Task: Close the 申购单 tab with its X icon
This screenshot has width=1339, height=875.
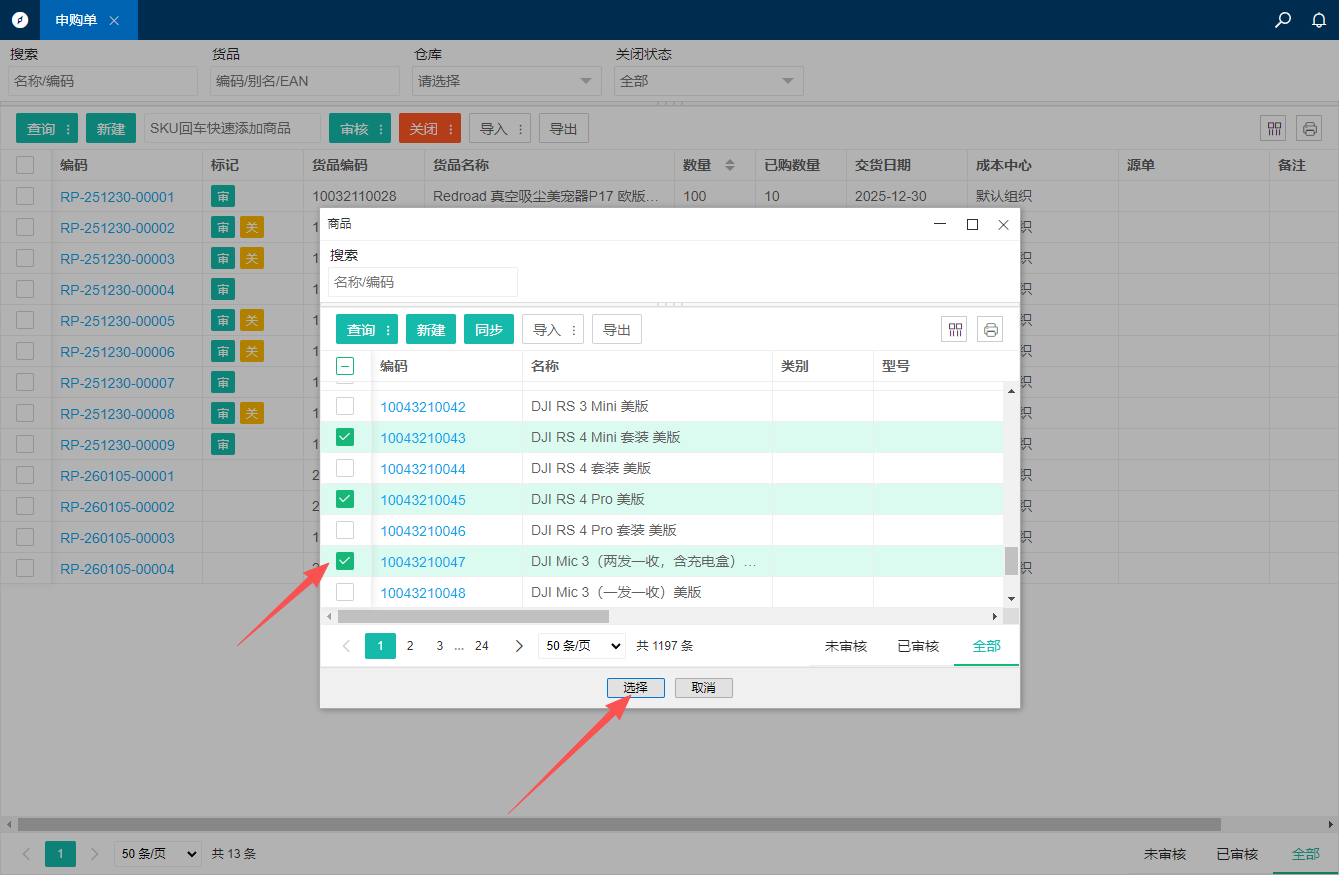Action: pyautogui.click(x=114, y=21)
